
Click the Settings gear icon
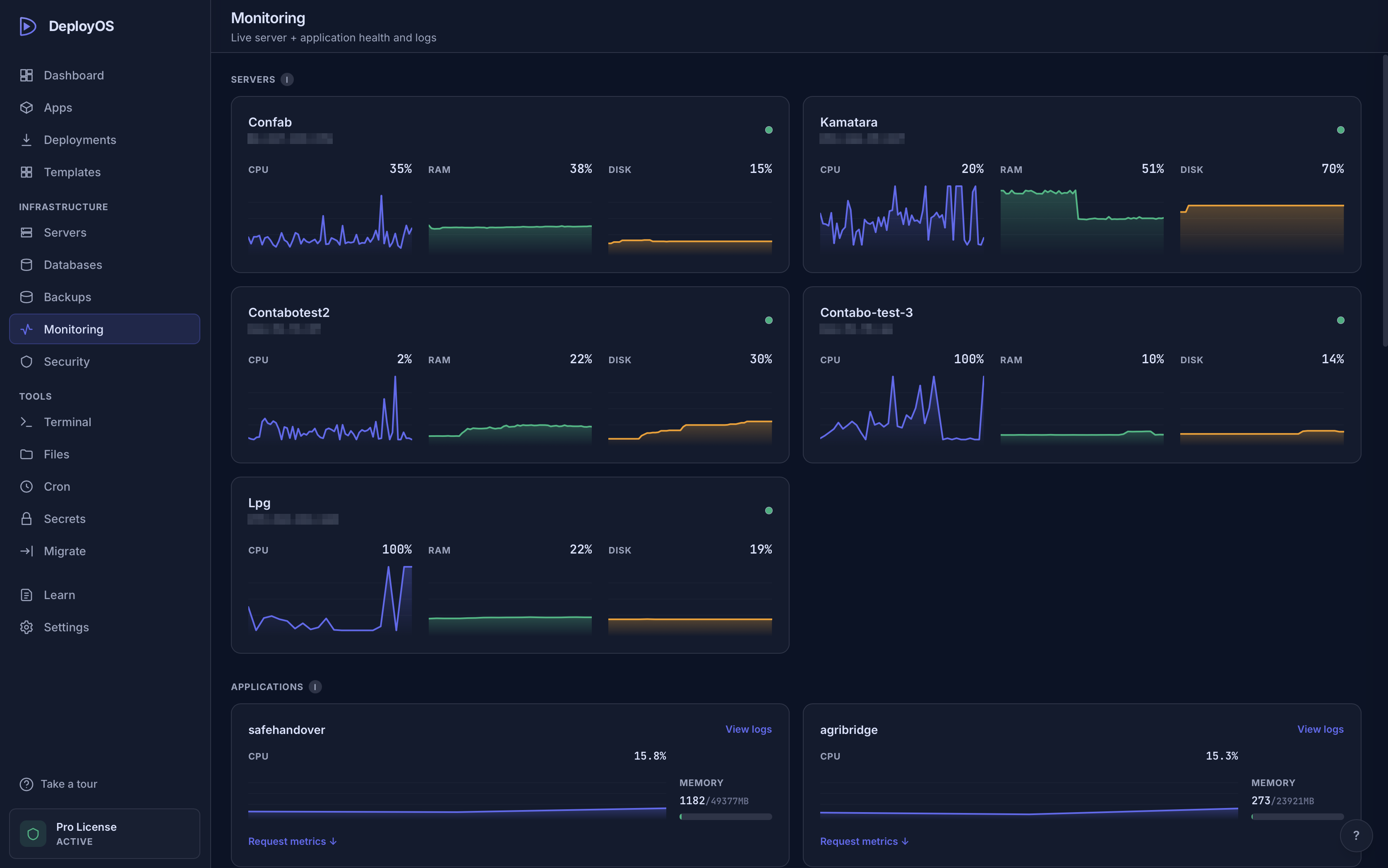click(x=26, y=627)
